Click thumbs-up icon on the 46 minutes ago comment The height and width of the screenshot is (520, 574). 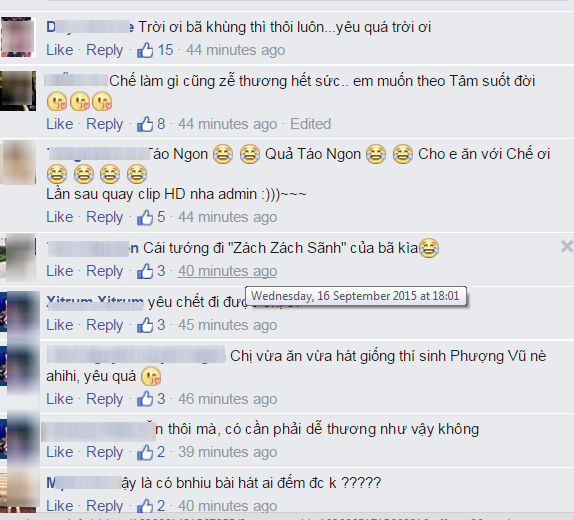(145, 399)
